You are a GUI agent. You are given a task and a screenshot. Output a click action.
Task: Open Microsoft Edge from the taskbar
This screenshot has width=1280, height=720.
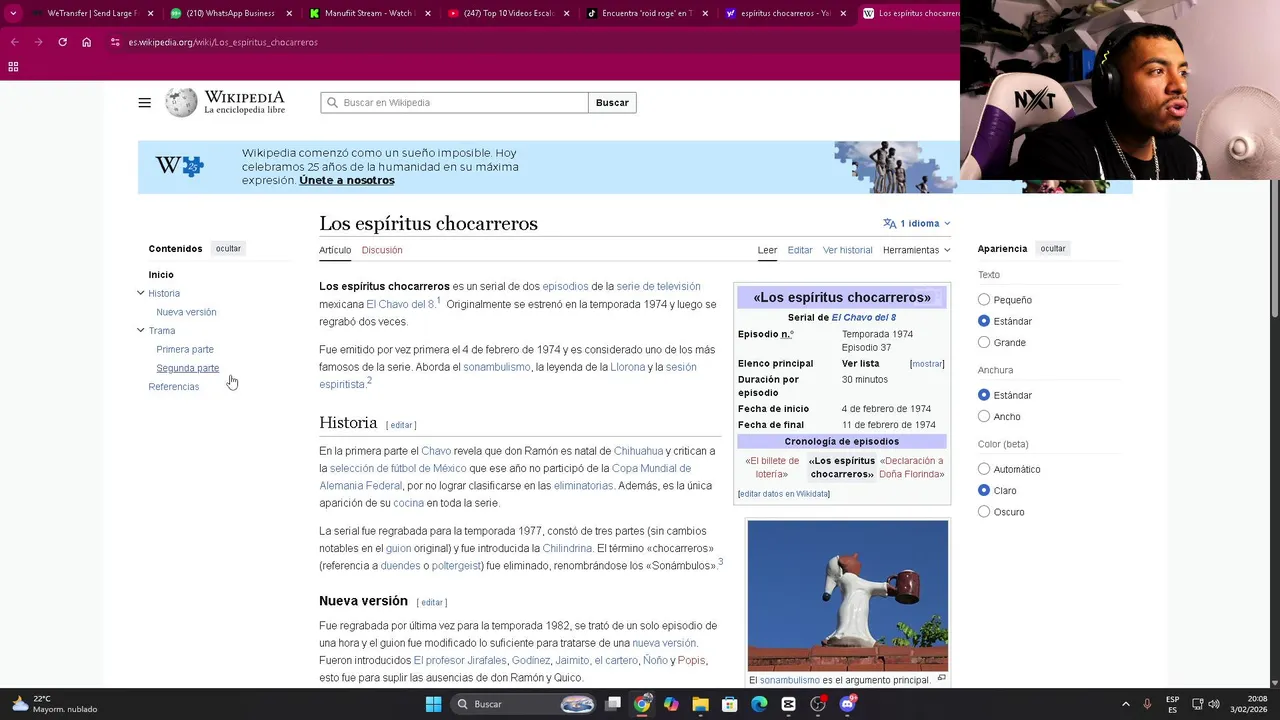(x=759, y=704)
